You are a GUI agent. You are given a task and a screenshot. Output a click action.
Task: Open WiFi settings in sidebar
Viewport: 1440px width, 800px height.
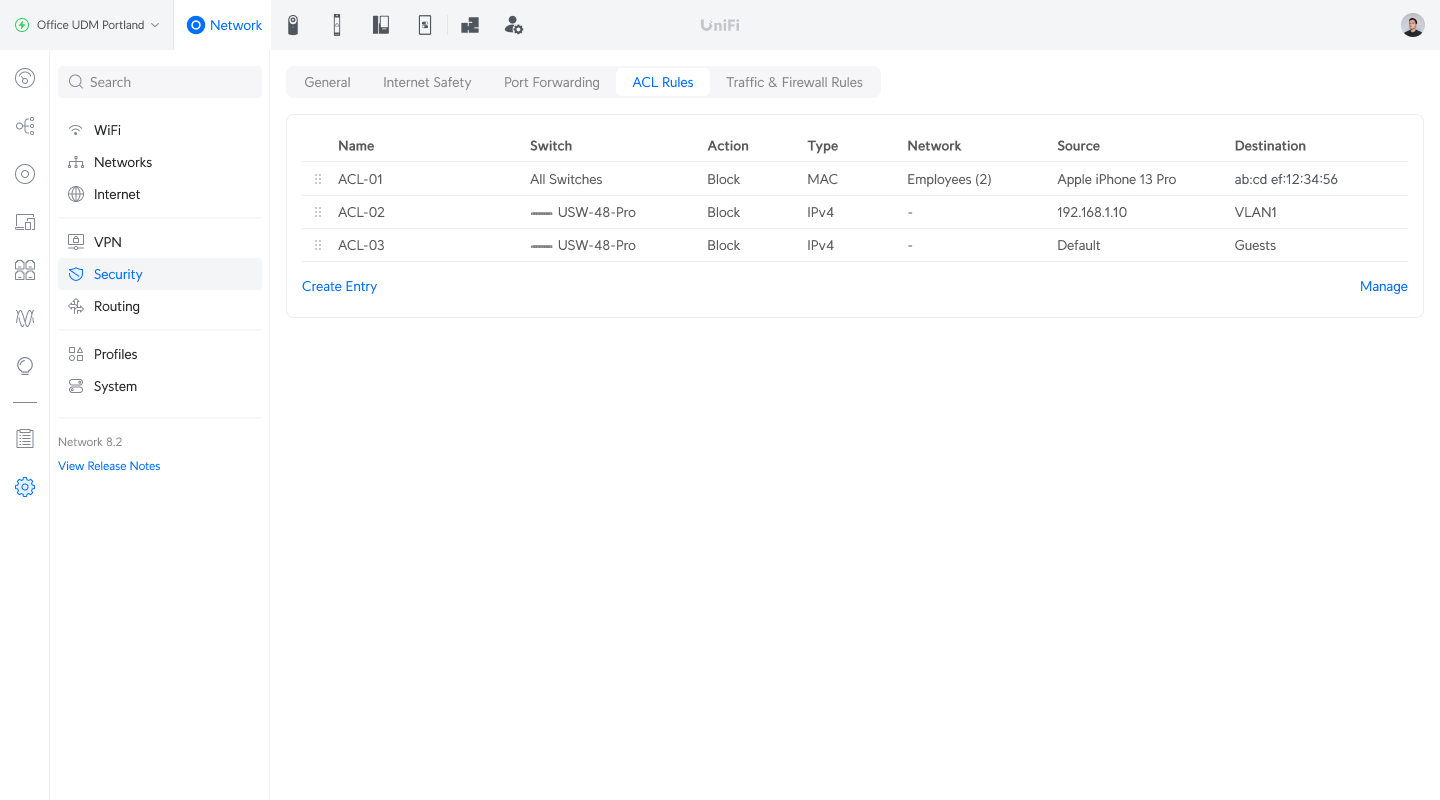(x=107, y=130)
